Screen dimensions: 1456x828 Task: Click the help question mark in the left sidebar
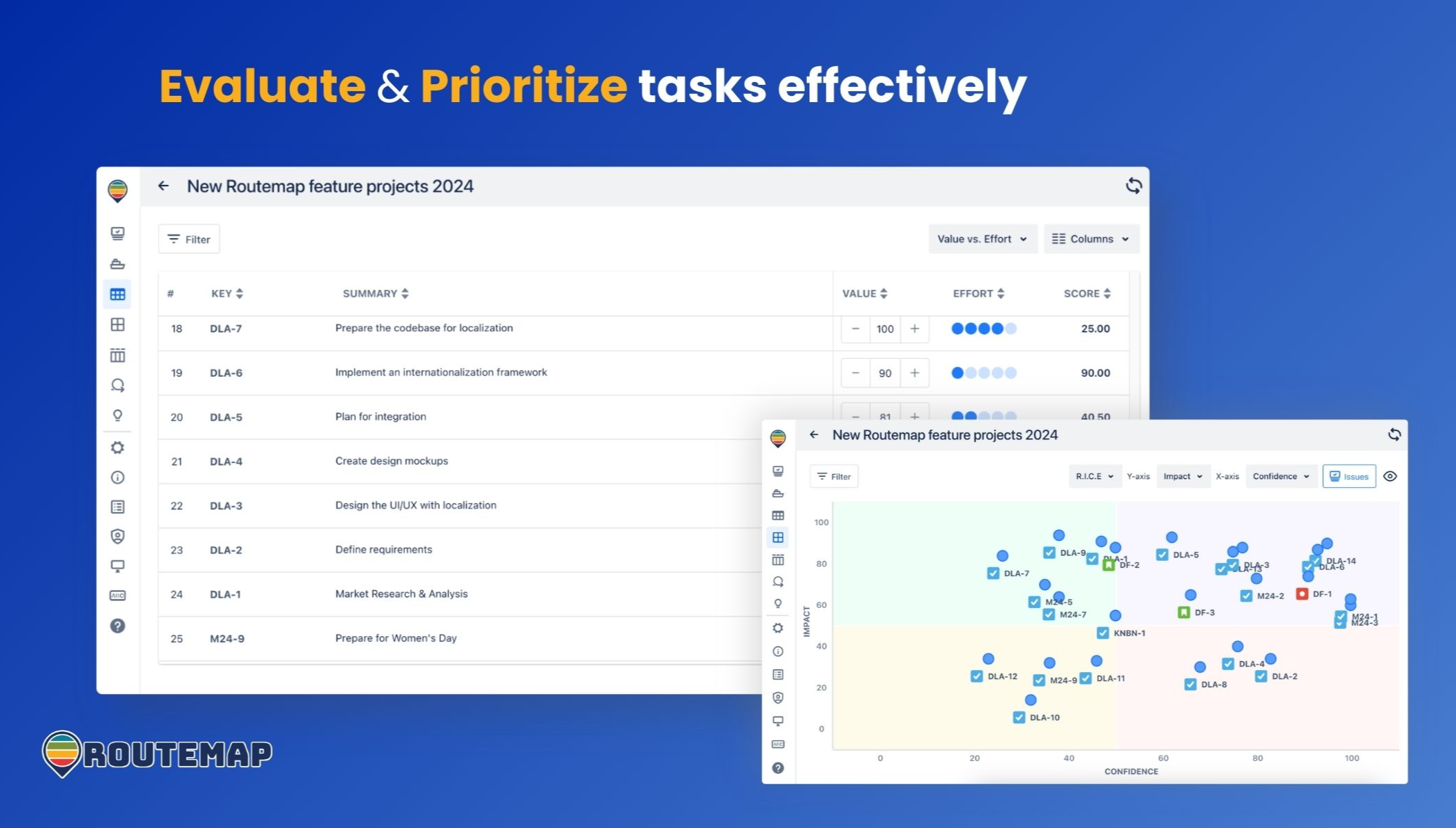pos(118,626)
